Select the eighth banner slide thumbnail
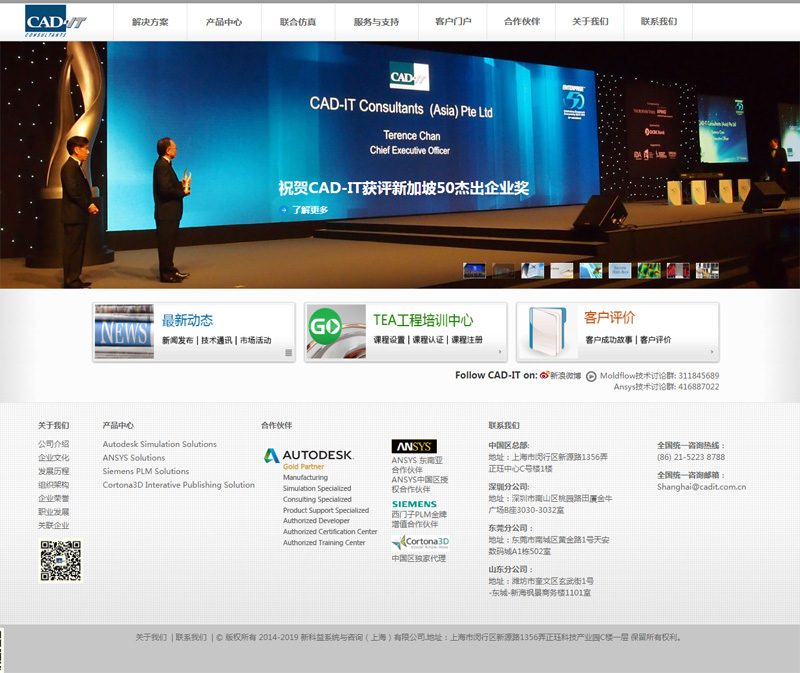This screenshot has height=673, width=800. [x=678, y=270]
